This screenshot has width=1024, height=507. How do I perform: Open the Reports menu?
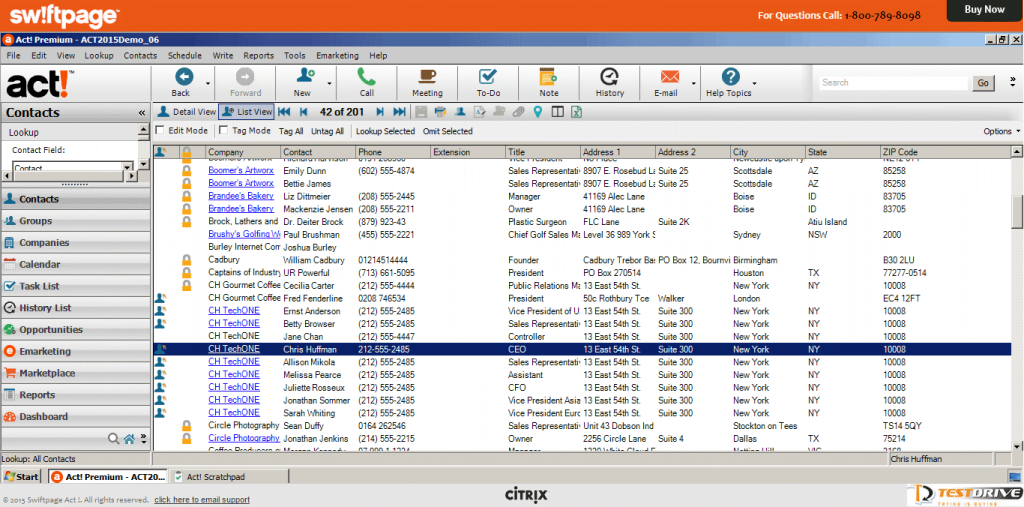point(259,56)
